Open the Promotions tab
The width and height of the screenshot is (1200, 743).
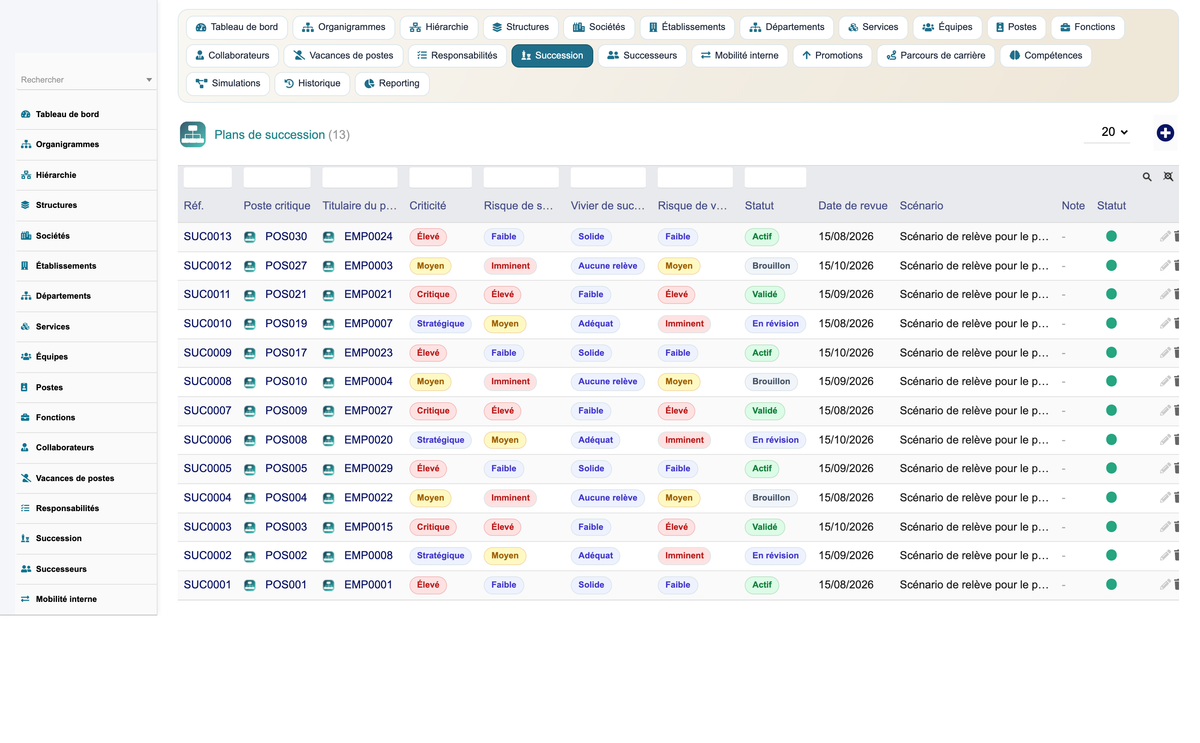832,55
